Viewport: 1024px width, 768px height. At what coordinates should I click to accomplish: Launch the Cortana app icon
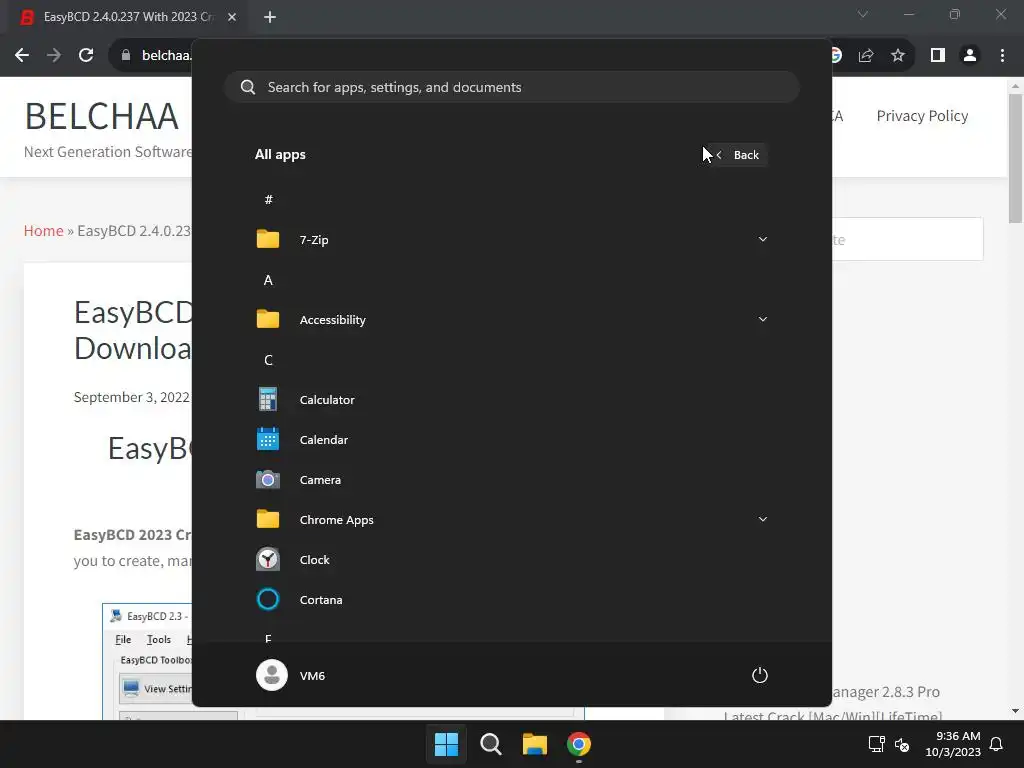pos(268,600)
